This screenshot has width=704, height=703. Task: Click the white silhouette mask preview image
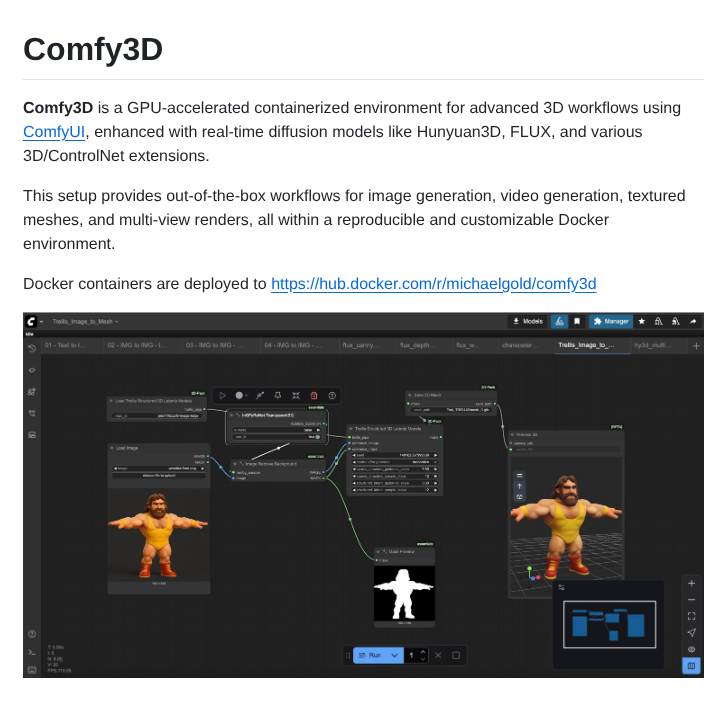(x=404, y=593)
